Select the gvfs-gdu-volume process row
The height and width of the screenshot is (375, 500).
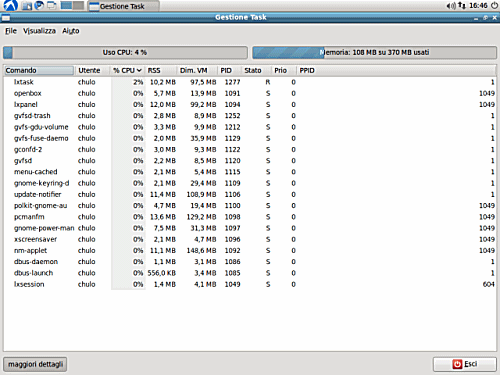click(x=250, y=127)
